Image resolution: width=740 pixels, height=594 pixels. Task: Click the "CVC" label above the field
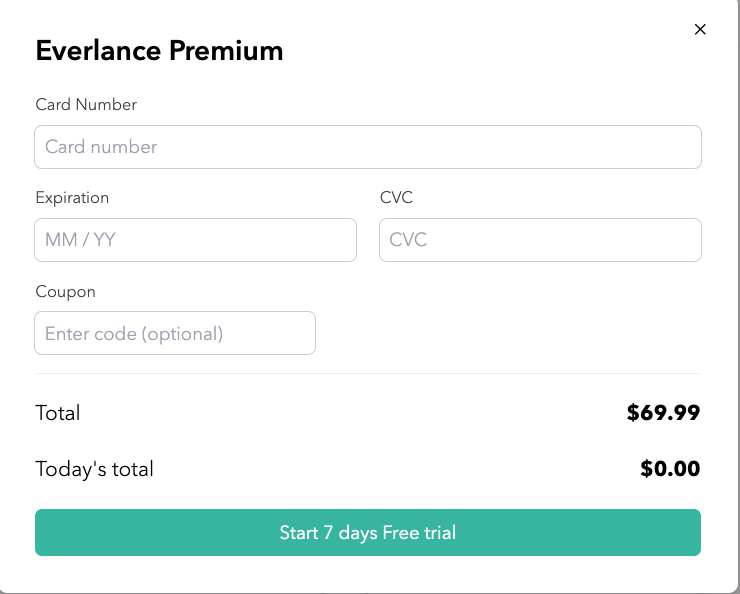point(396,197)
